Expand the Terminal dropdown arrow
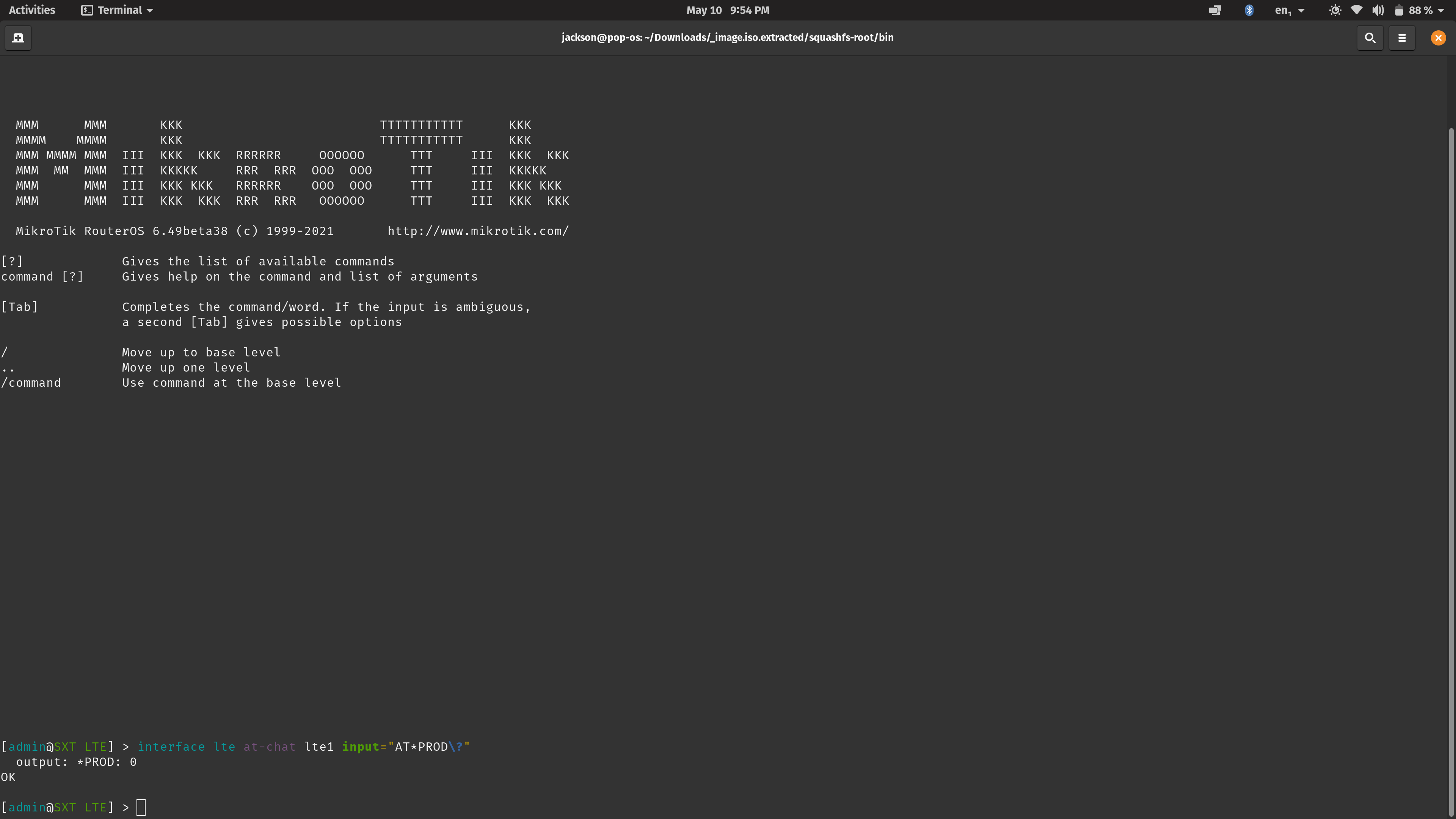Screen dimensions: 1456x819 pos(150,10)
